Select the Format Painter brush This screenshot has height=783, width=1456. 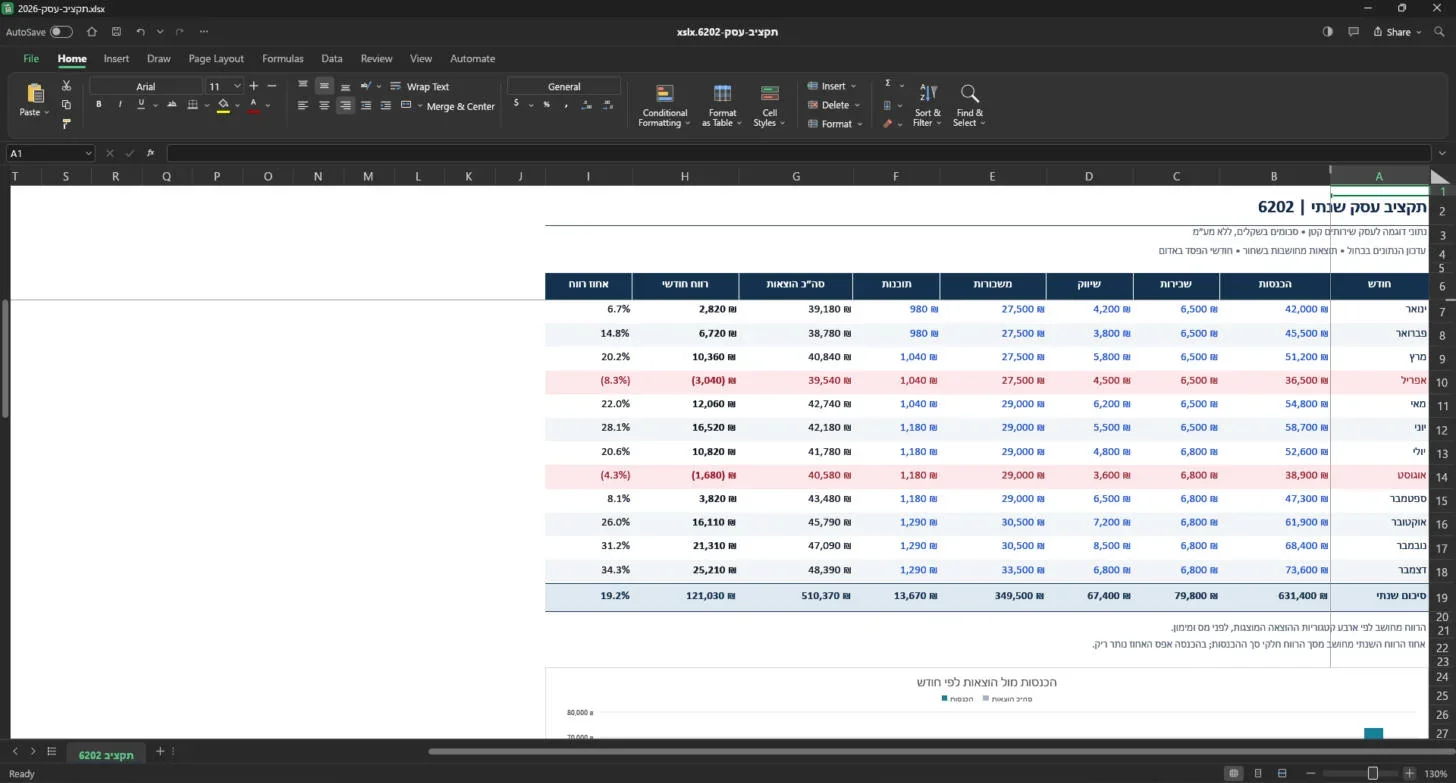(66, 124)
